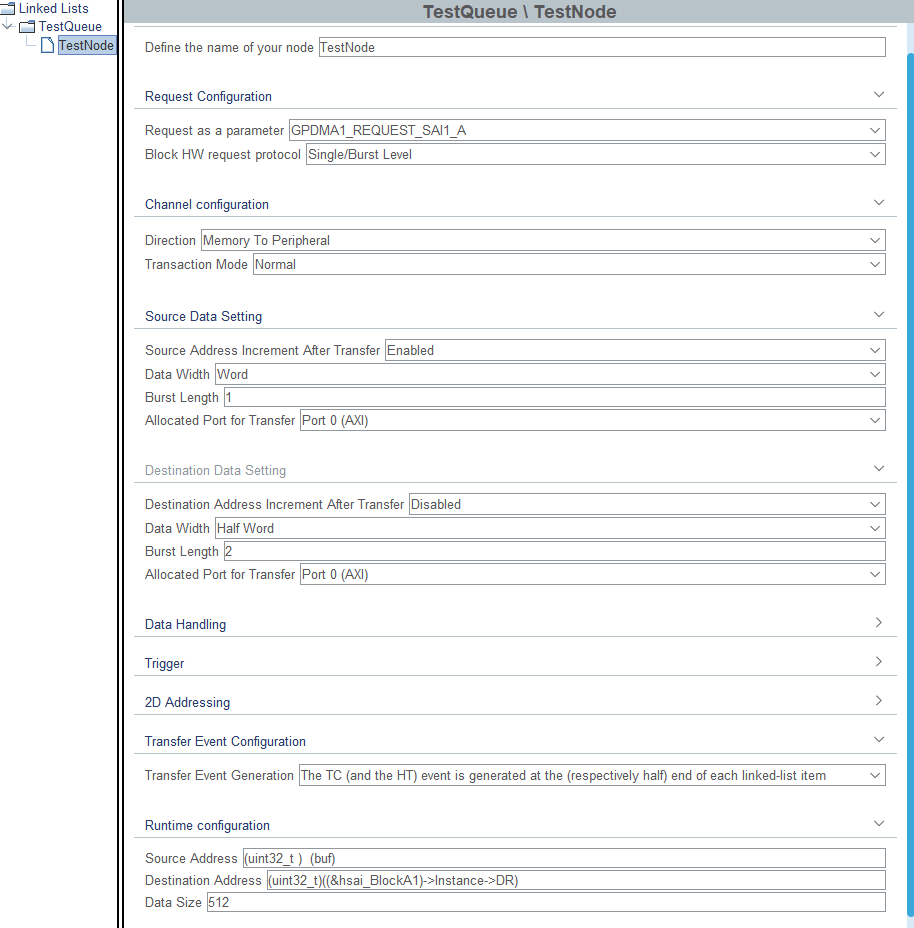
Task: Open the Transaction Mode dropdown
Action: pos(569,265)
